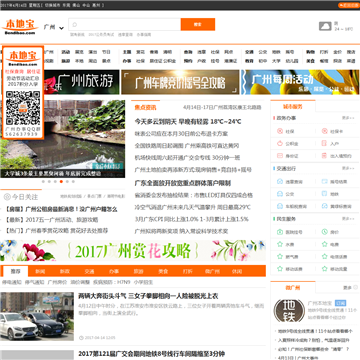Select the first carousel indicator dot

pyautogui.click(x=43, y=182)
